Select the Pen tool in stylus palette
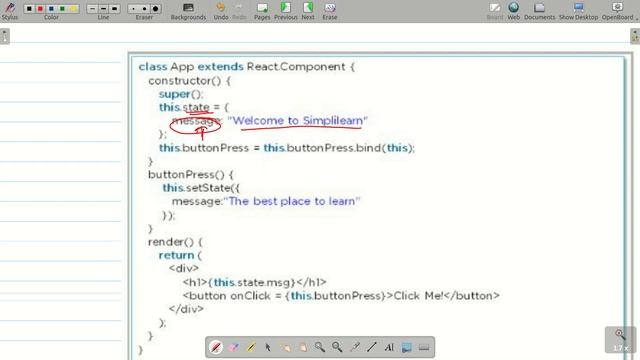The width and height of the screenshot is (640, 360). point(216,347)
